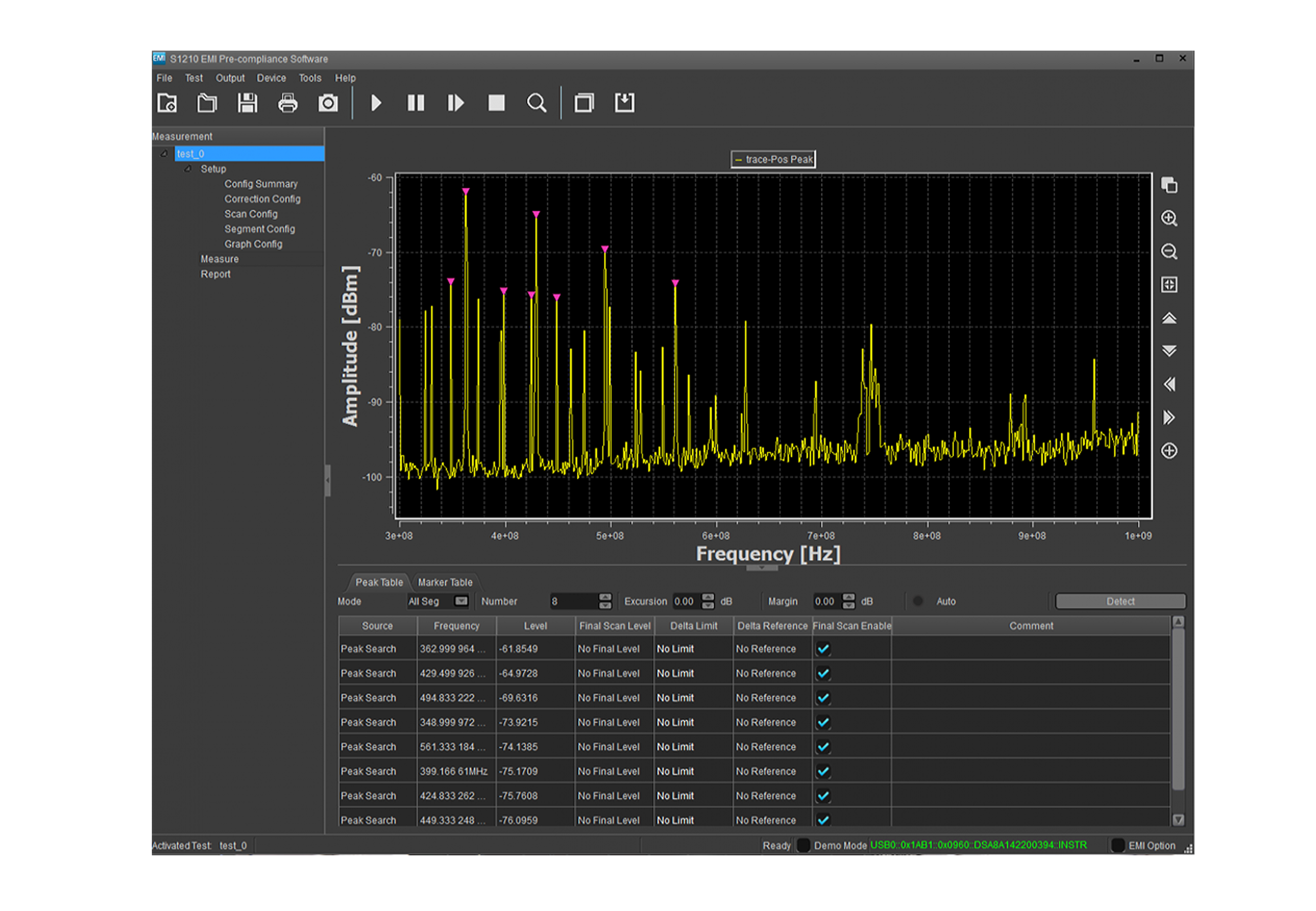Click the Save floppy disk icon
Screen dimensions: 1316x911
coord(247,103)
